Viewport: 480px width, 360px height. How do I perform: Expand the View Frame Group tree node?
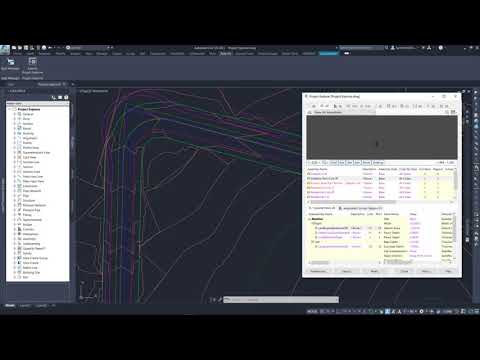pos(15,258)
